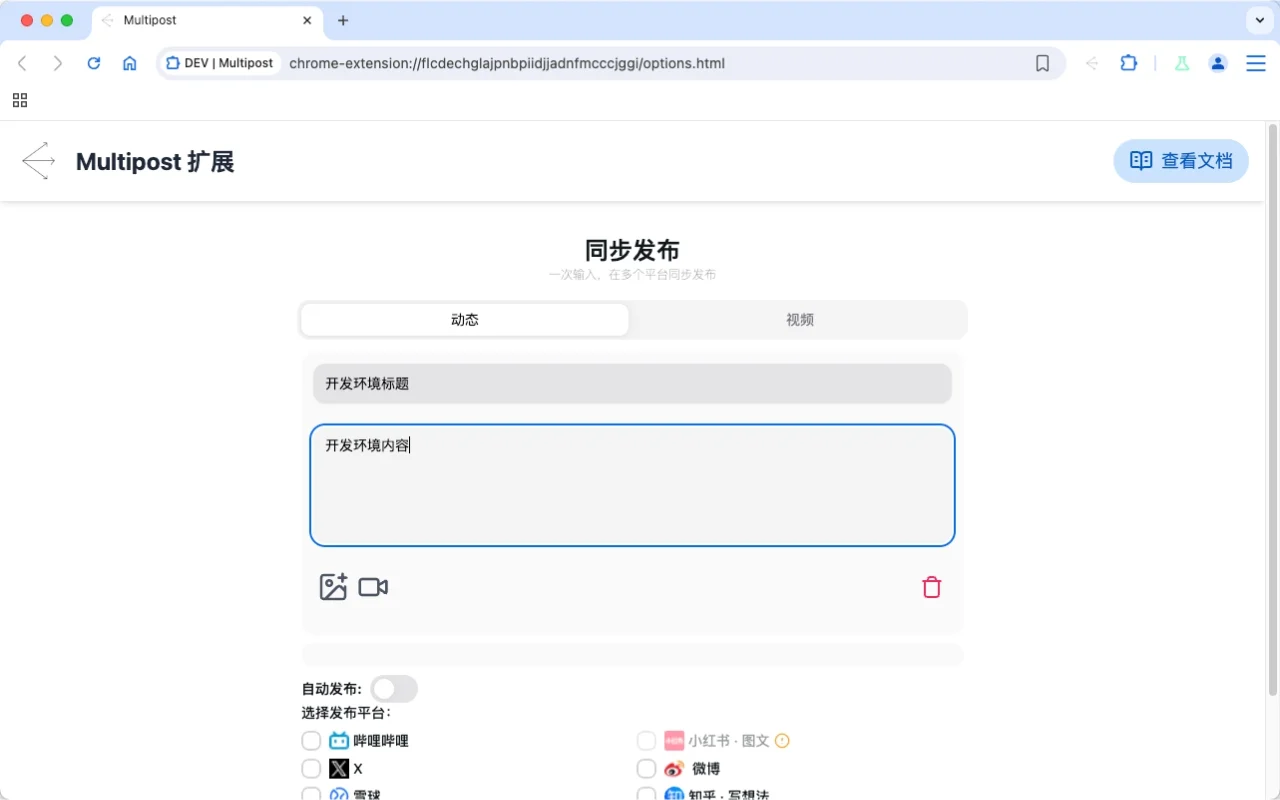Check the X platform checkbox
Screen dimensions: 1280x800
[x=311, y=768]
